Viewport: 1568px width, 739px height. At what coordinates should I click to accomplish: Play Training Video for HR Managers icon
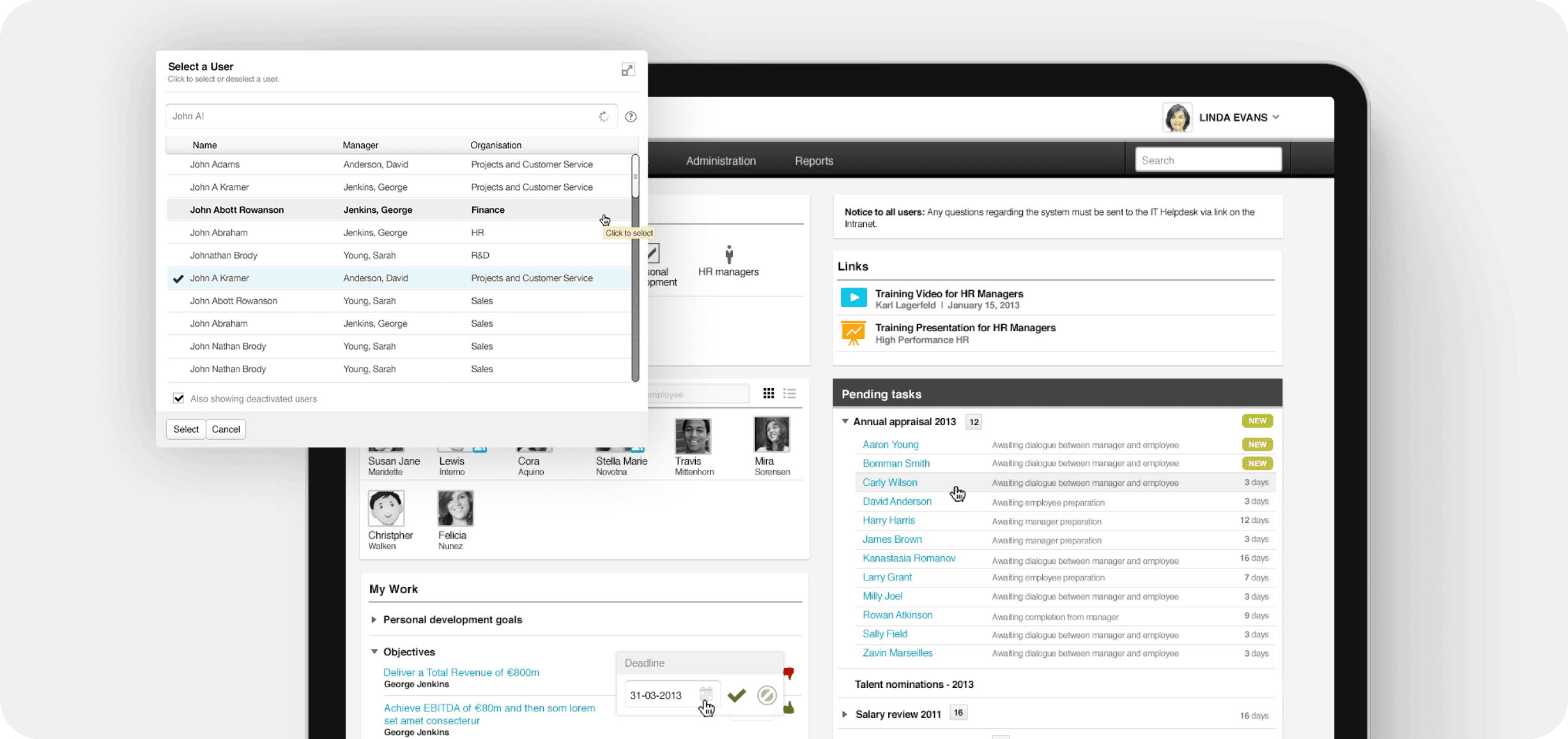(x=854, y=297)
